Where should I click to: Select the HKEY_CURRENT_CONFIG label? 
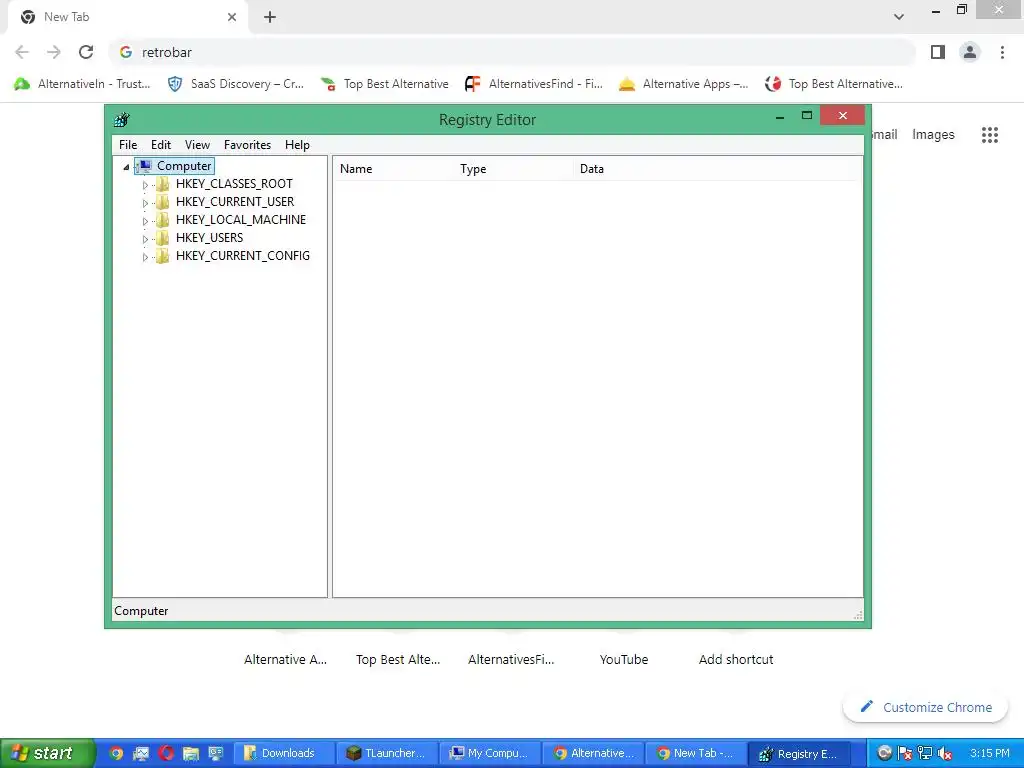pos(243,256)
